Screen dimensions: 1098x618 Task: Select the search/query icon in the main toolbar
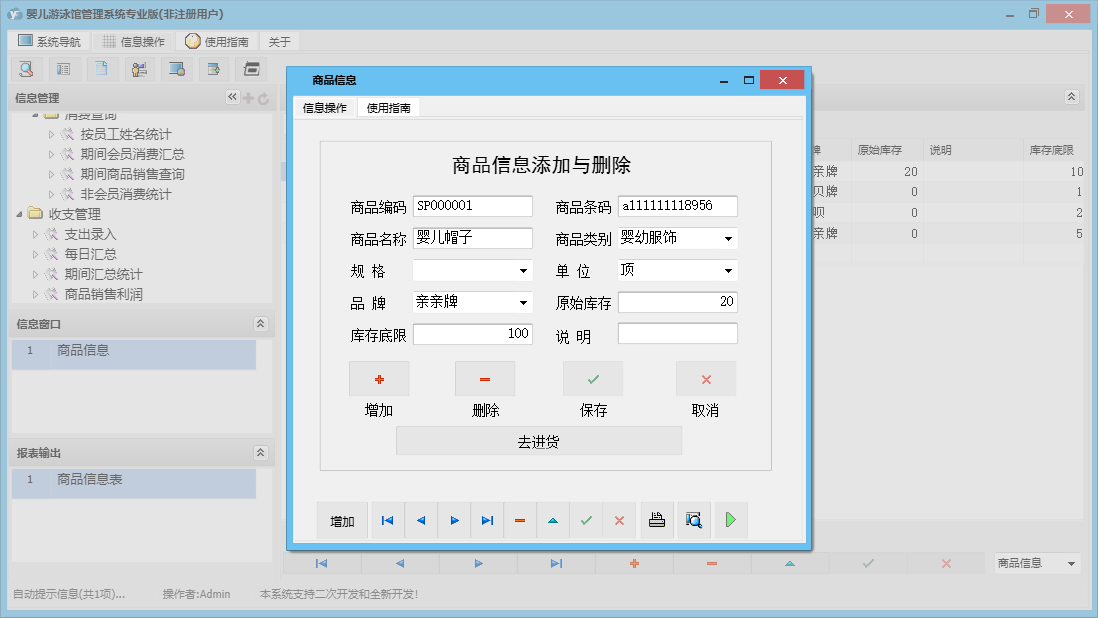click(25, 68)
